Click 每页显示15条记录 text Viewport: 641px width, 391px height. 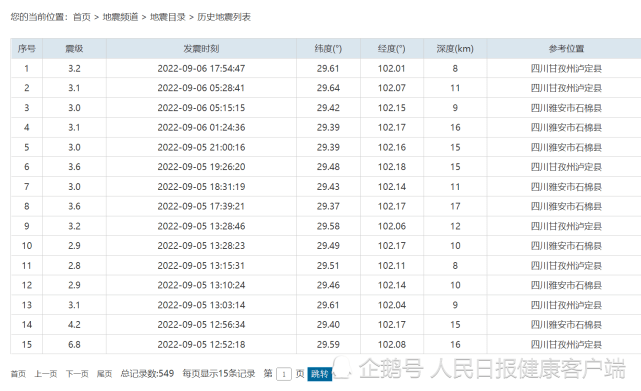(x=219, y=373)
